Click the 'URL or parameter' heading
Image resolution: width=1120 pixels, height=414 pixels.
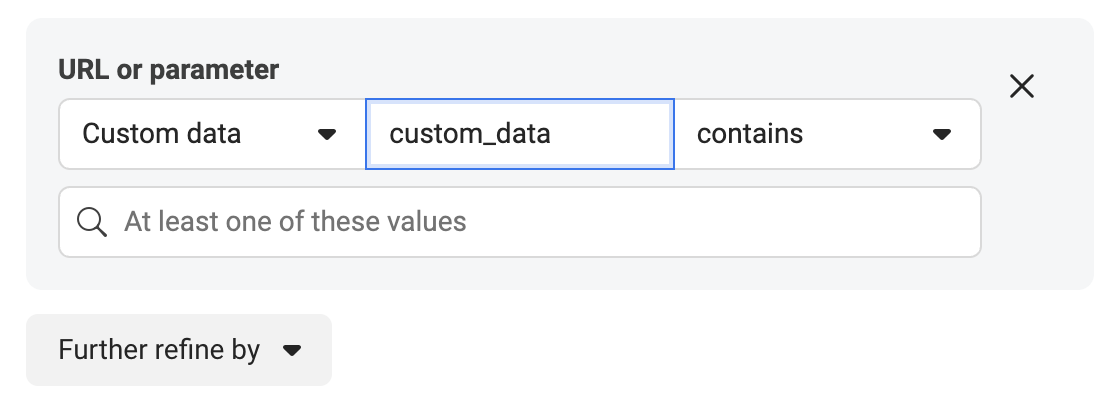tap(169, 70)
